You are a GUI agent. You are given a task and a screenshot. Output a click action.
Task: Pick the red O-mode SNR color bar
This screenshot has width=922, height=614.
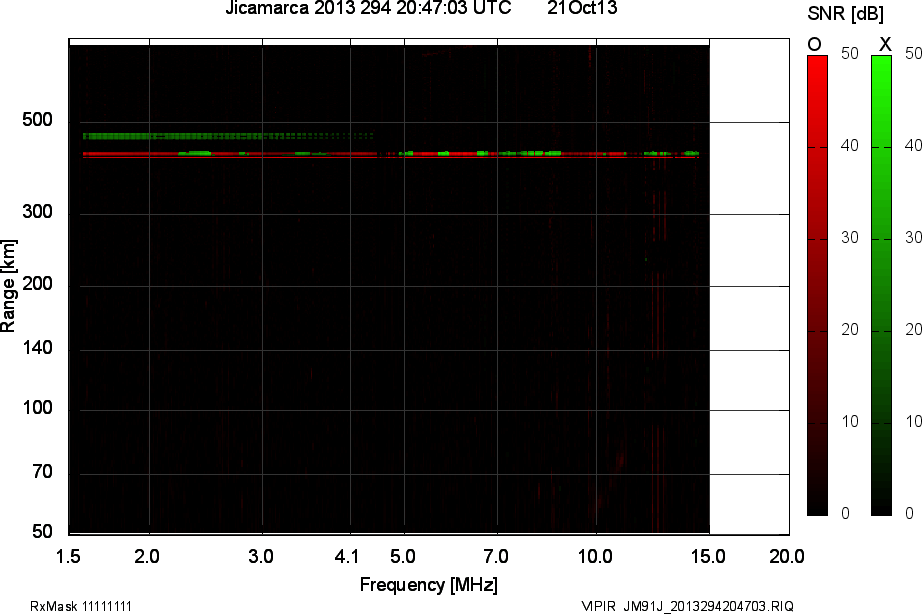tap(817, 286)
